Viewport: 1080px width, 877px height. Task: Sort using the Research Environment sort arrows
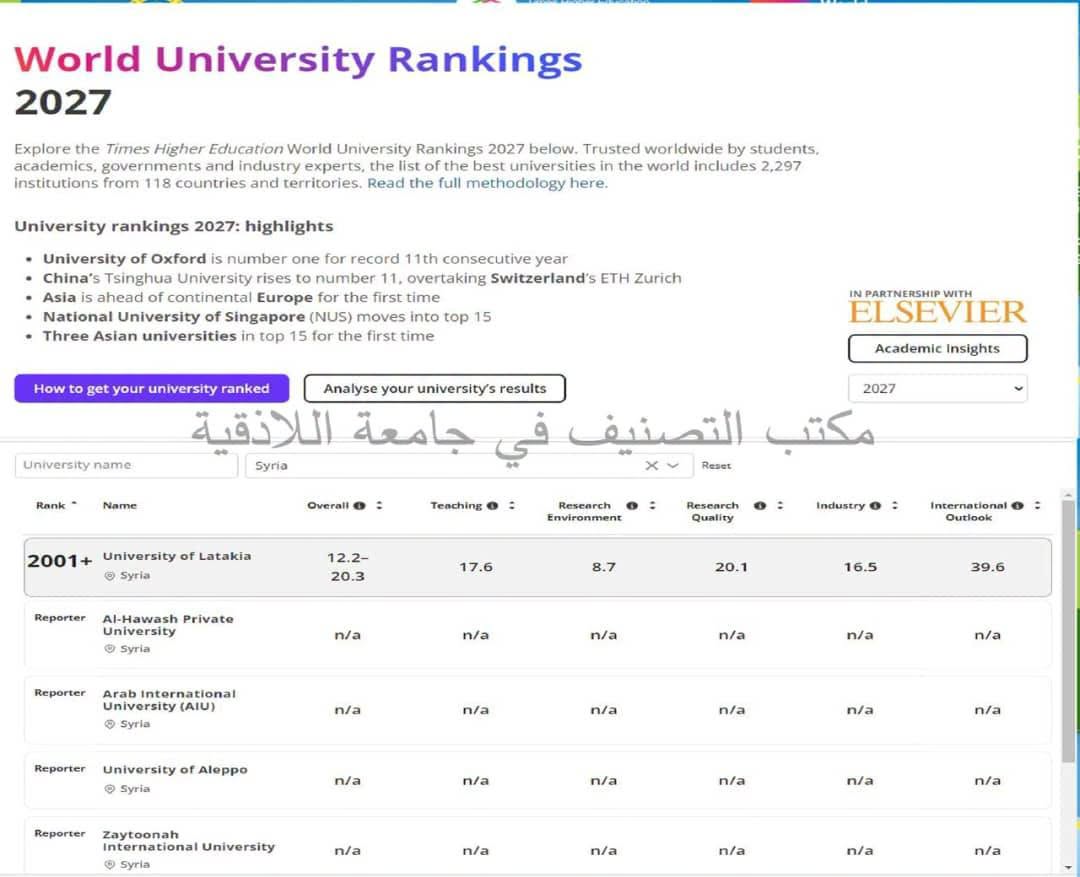(652, 506)
